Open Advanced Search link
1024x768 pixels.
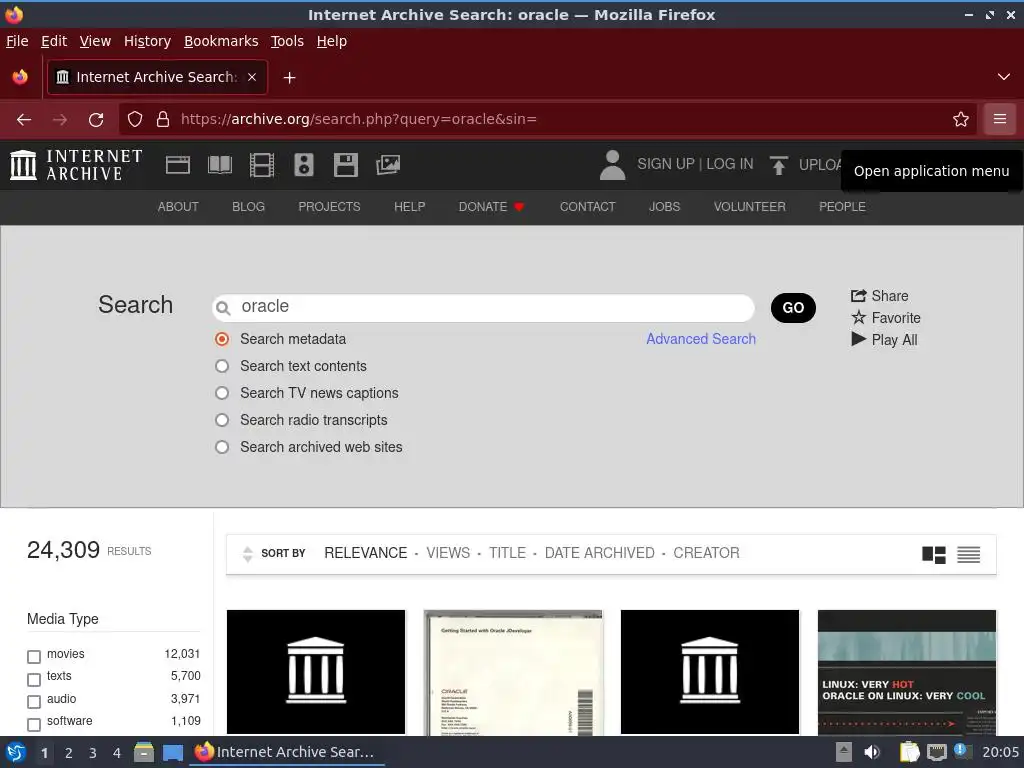coord(701,339)
